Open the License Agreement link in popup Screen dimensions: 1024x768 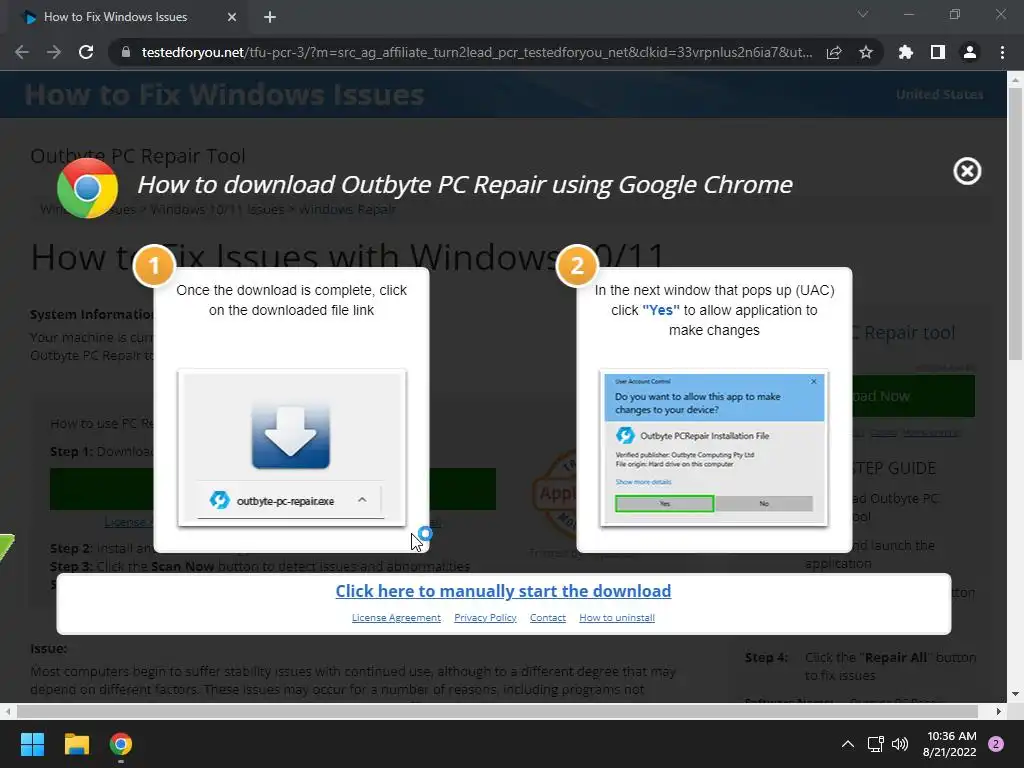(396, 618)
